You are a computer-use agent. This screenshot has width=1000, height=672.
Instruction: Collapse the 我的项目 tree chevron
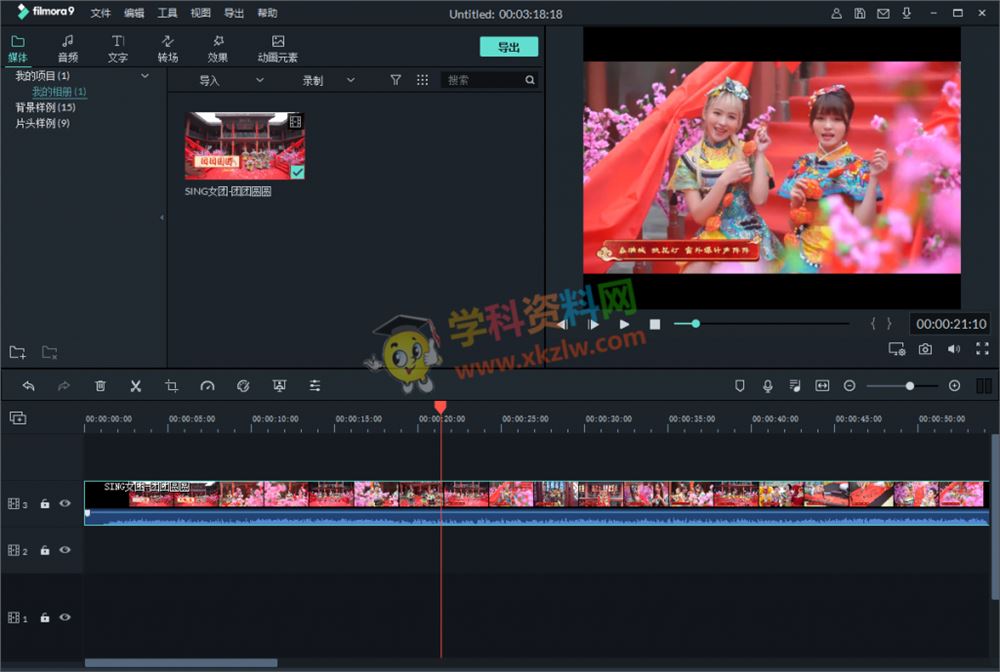[x=145, y=76]
